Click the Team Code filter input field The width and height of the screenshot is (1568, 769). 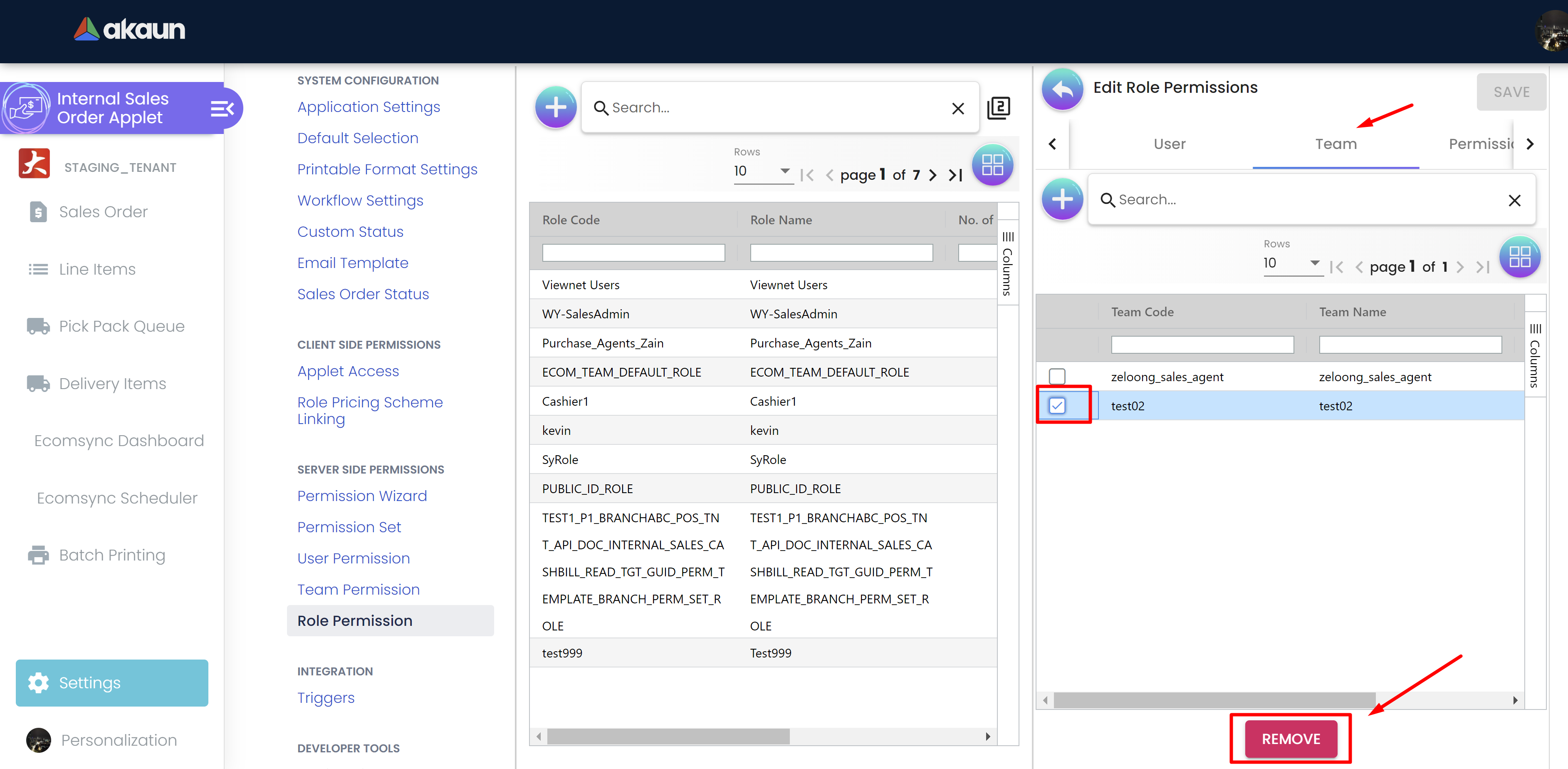pyautogui.click(x=1202, y=345)
